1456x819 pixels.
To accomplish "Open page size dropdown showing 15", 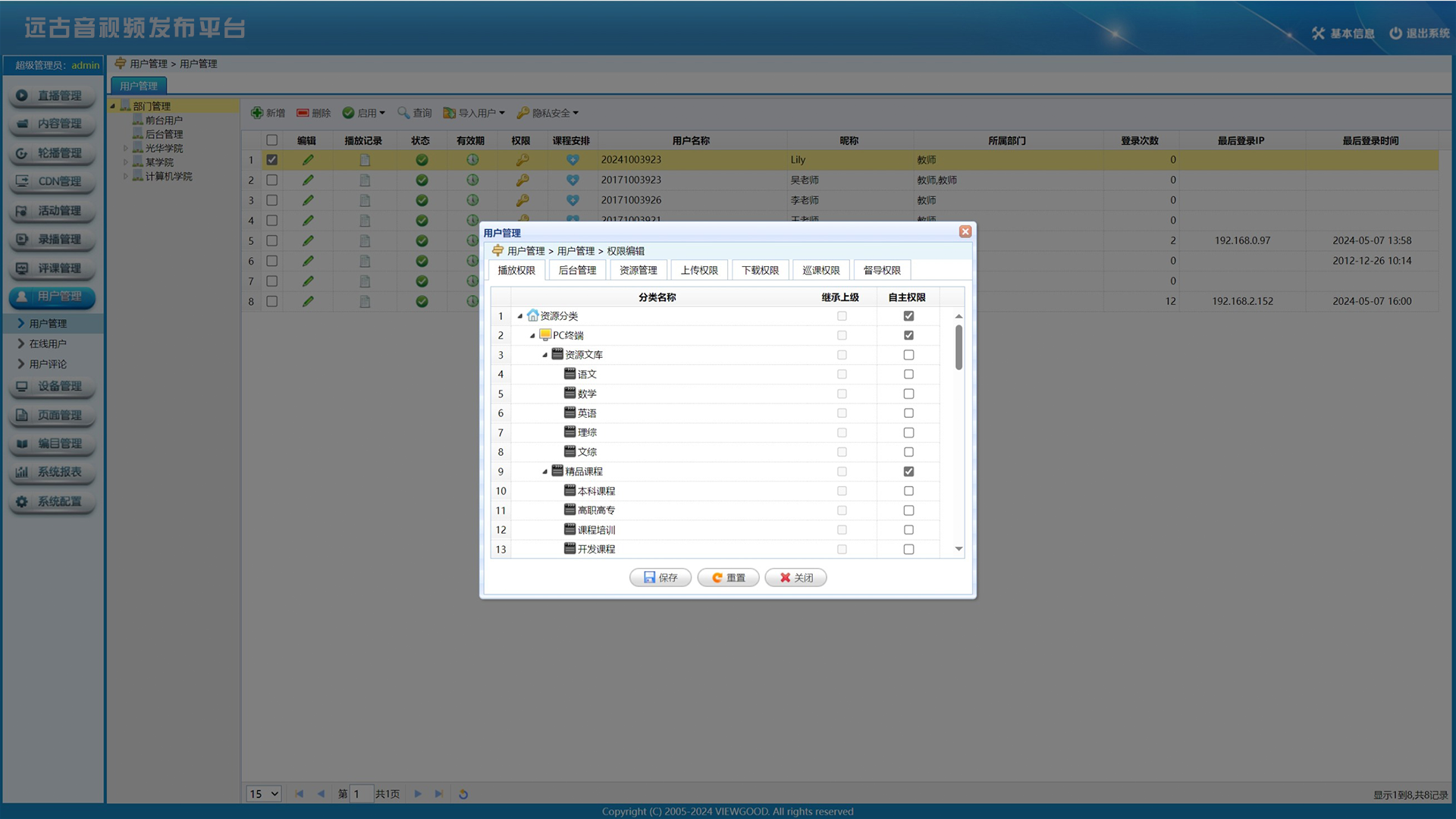I will [x=264, y=794].
